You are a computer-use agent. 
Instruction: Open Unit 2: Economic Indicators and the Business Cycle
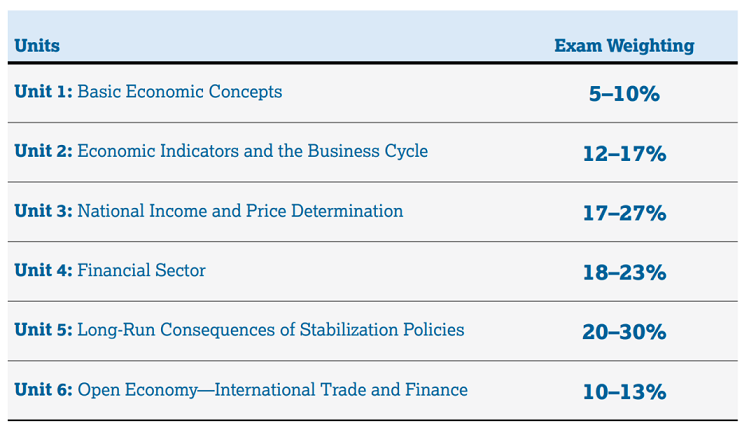(x=221, y=151)
